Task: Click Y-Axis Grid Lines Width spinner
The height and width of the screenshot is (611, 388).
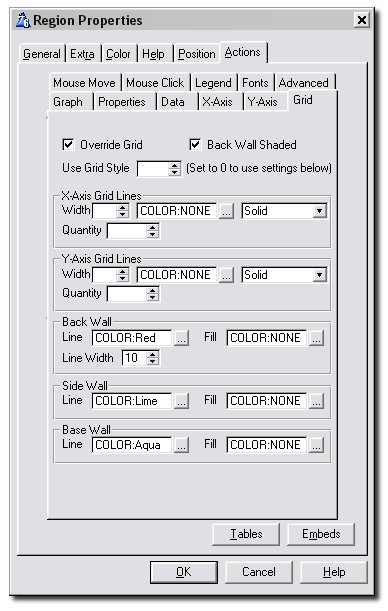Action: click(123, 275)
